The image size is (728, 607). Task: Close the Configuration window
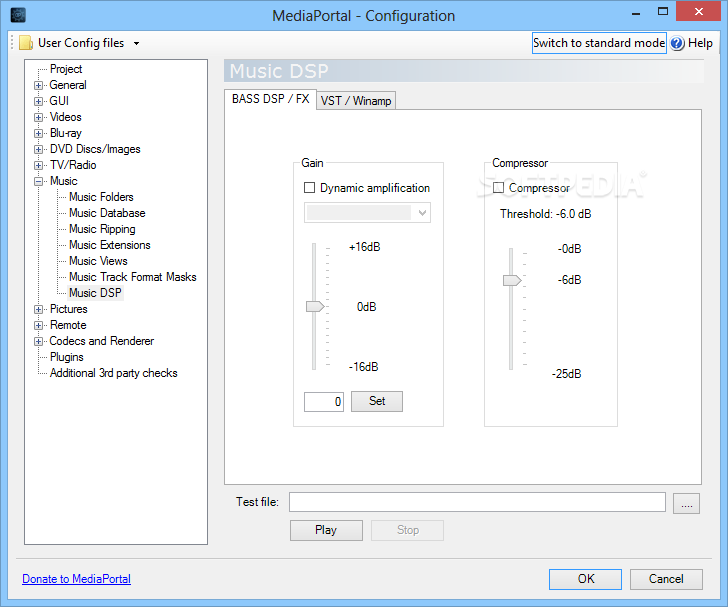click(x=699, y=12)
